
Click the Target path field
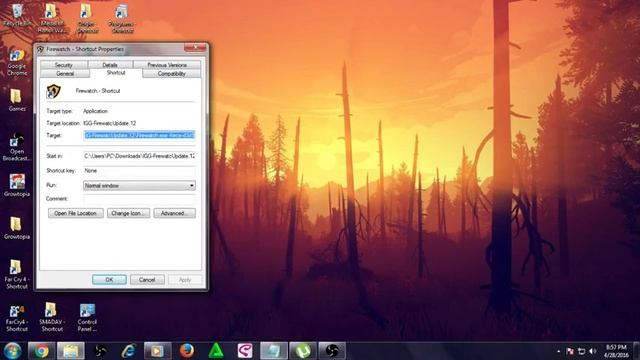(x=139, y=135)
